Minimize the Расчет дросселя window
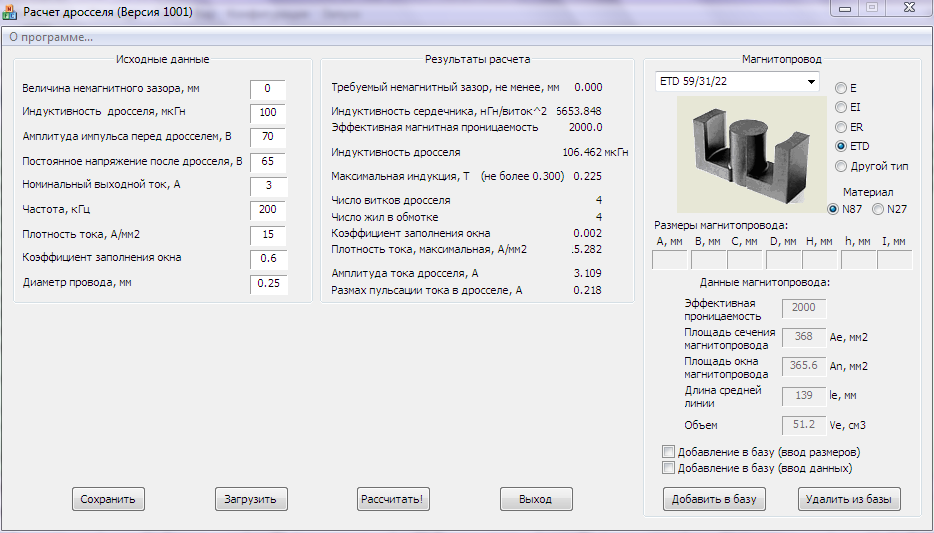Screen dimensions: 934x533 coord(845,8)
